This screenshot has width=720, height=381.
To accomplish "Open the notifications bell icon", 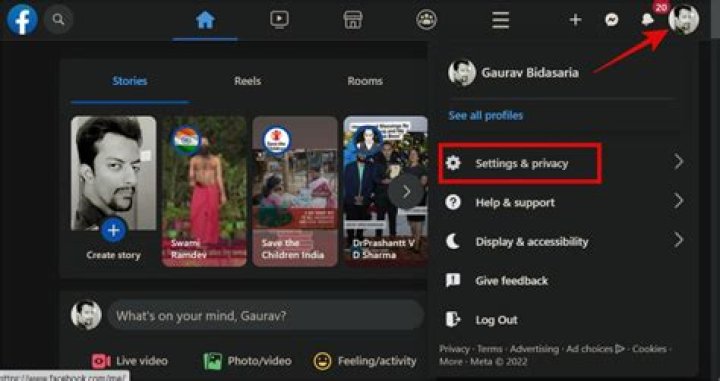I will (x=647, y=19).
